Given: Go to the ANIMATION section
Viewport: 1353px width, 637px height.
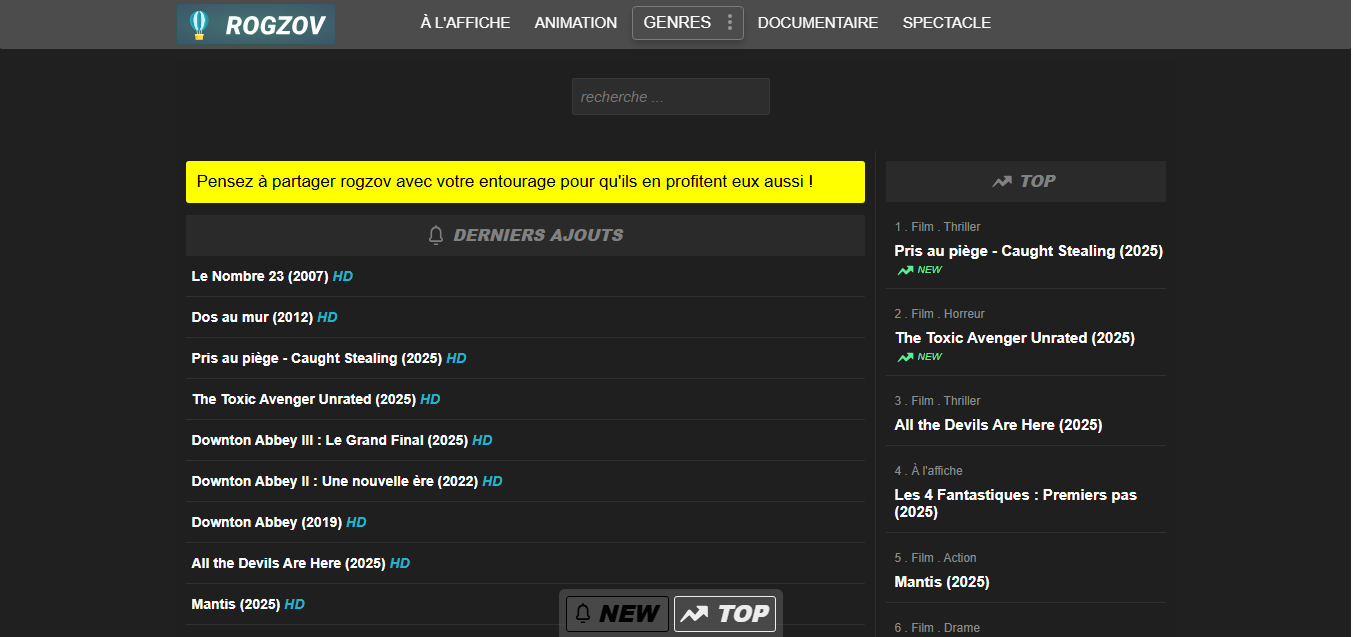Looking at the screenshot, I should tap(575, 23).
